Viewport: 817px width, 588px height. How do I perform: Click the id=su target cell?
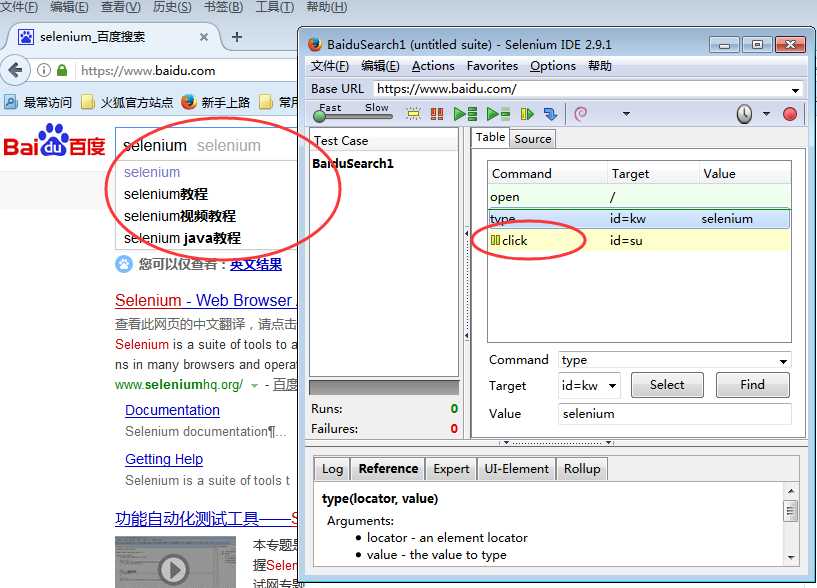coord(626,241)
